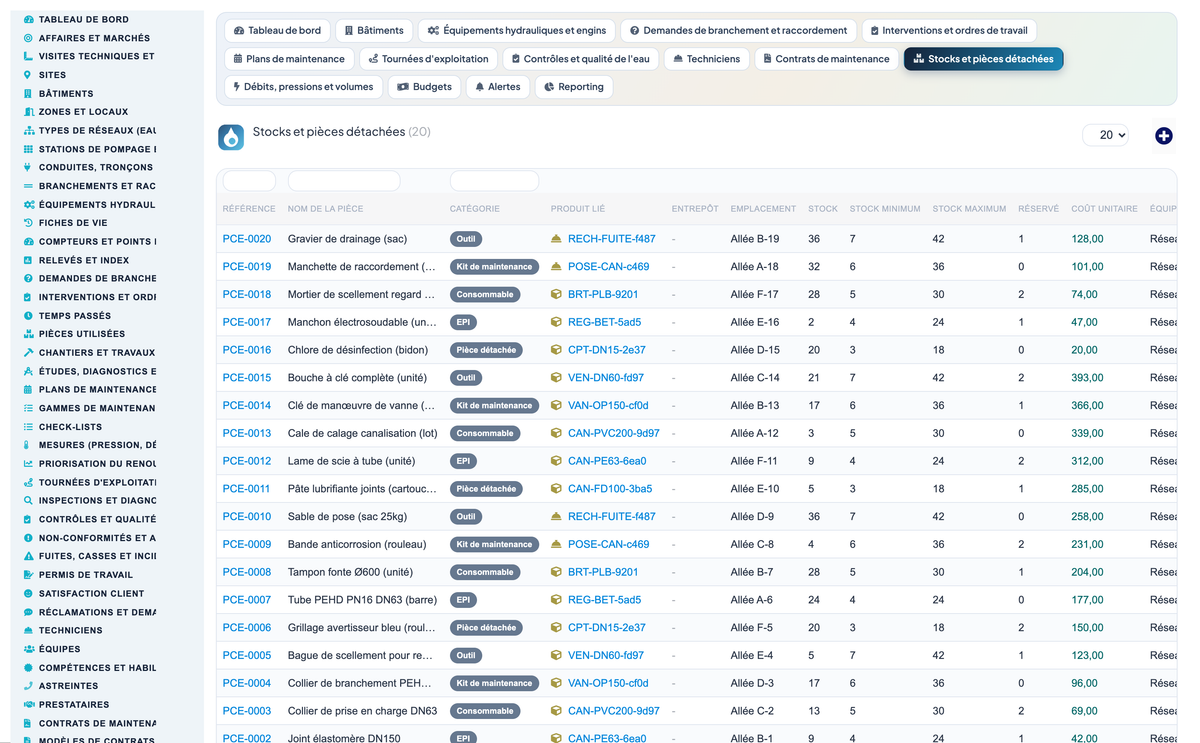
Task: Click the blue plus add-record icon
Action: (1164, 136)
